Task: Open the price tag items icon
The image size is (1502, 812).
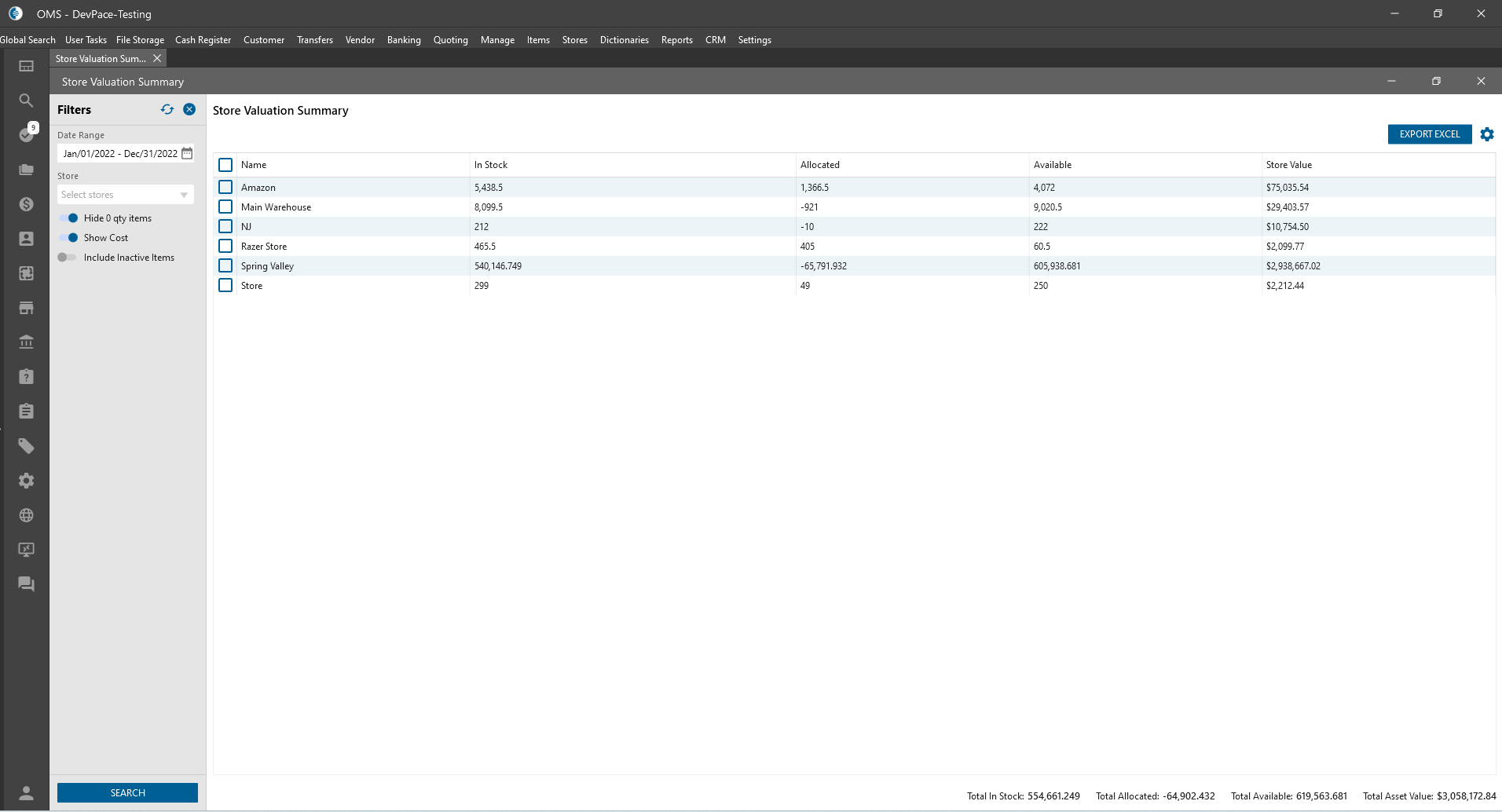Action: pos(26,446)
